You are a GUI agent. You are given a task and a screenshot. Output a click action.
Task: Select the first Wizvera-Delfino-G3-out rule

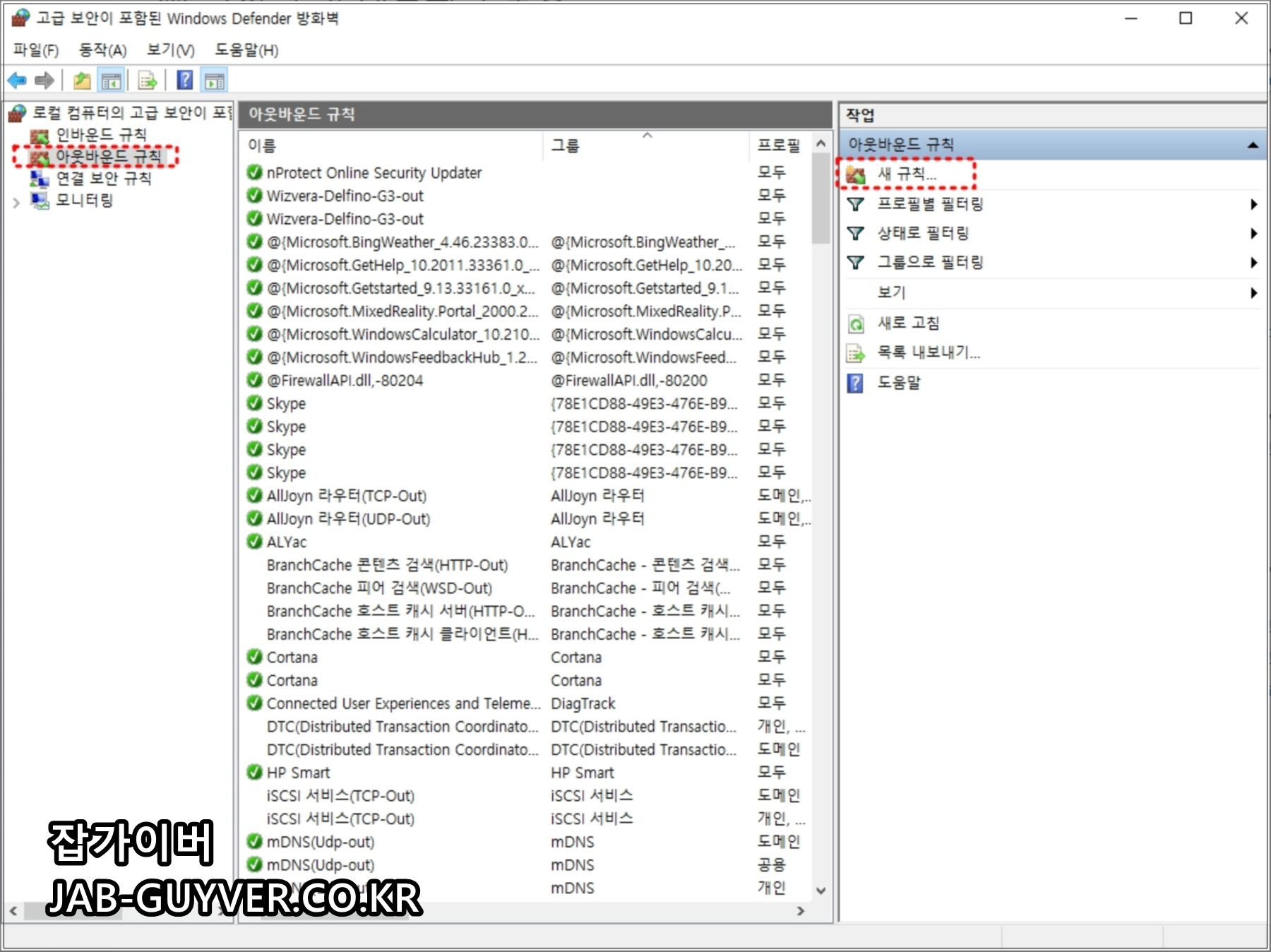[x=526, y=196]
